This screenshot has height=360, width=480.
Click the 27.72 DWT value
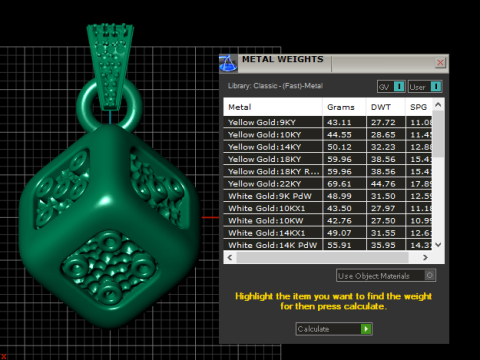(x=383, y=122)
